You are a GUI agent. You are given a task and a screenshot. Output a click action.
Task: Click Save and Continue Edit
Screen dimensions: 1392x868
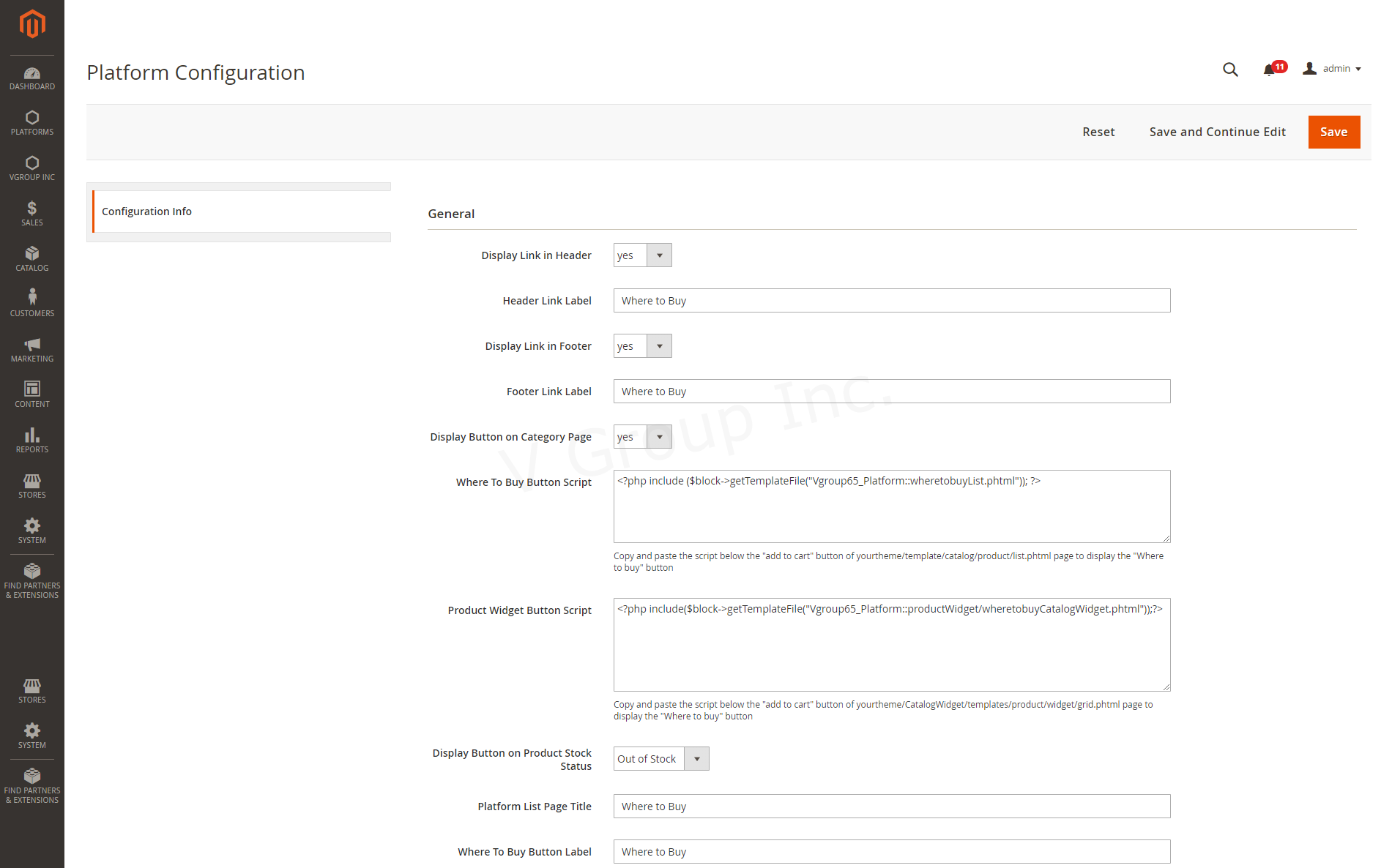pos(1217,132)
